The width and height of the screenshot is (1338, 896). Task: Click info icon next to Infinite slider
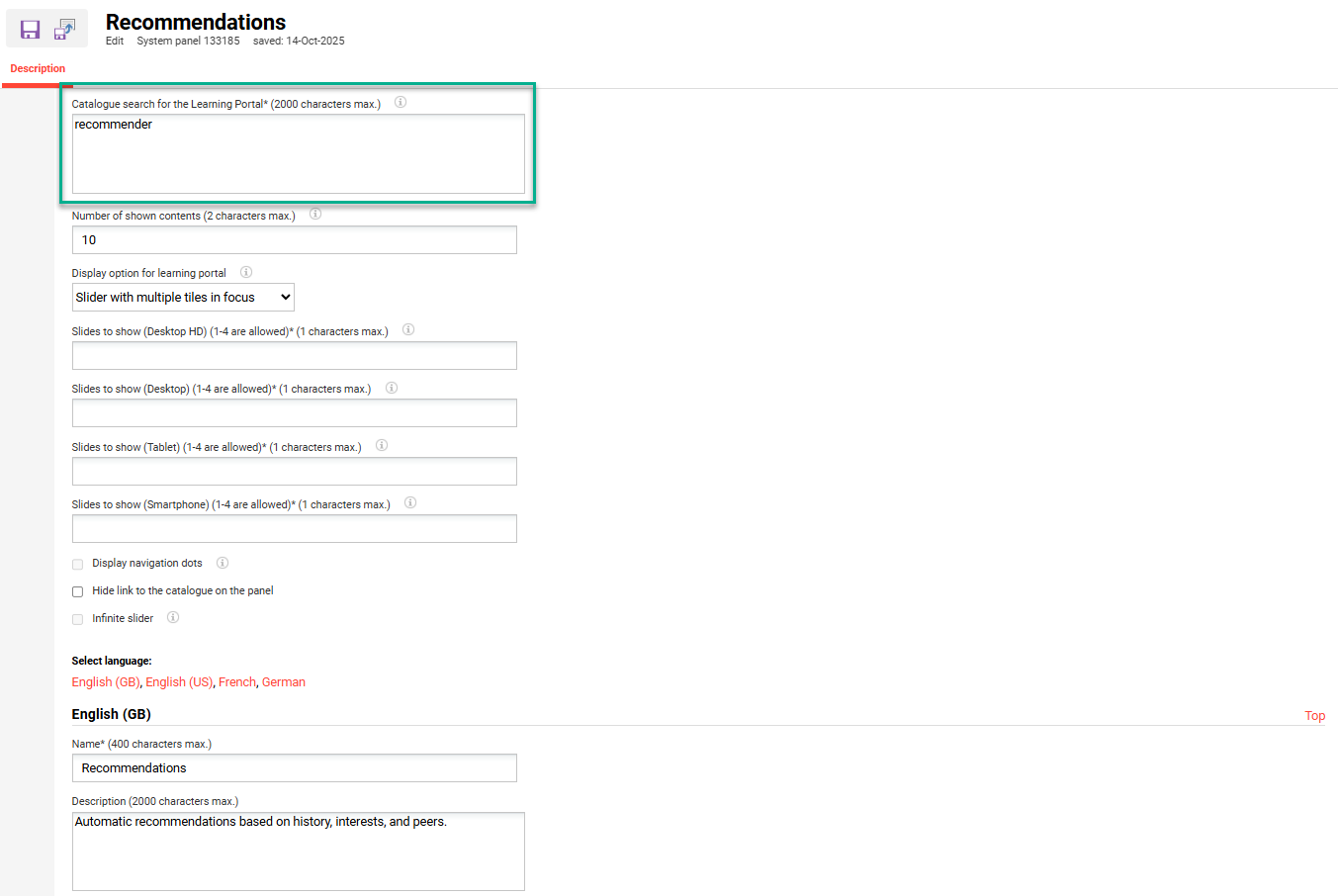click(x=172, y=617)
